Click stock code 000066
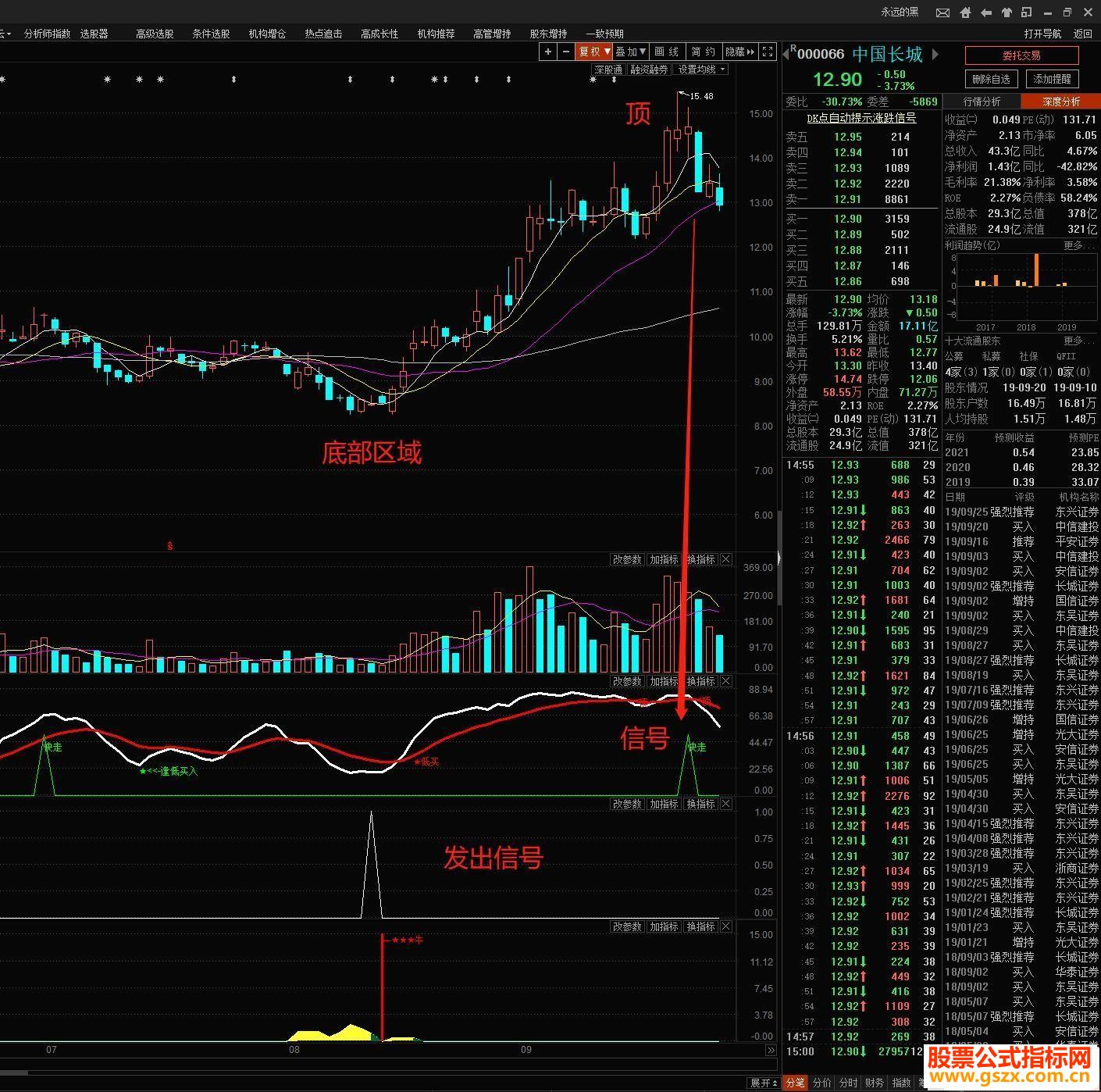 [x=821, y=54]
